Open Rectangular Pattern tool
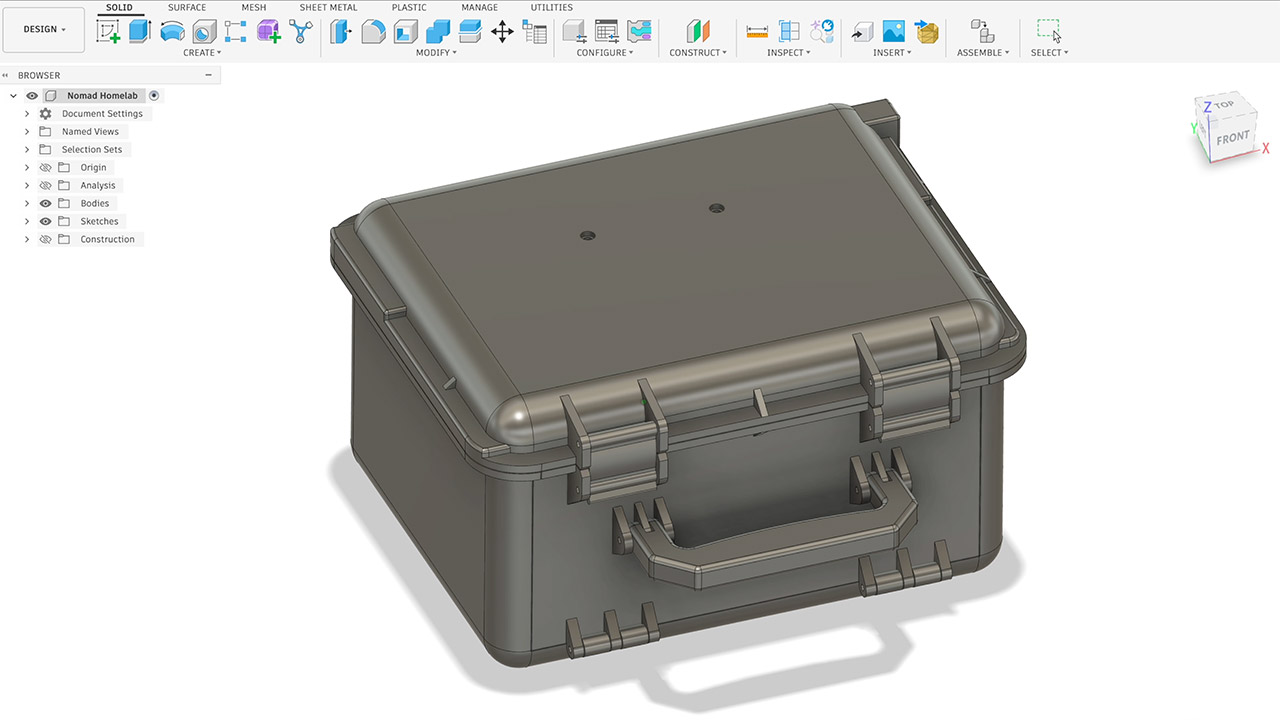Image resolution: width=1280 pixels, height=720 pixels. [x=236, y=31]
